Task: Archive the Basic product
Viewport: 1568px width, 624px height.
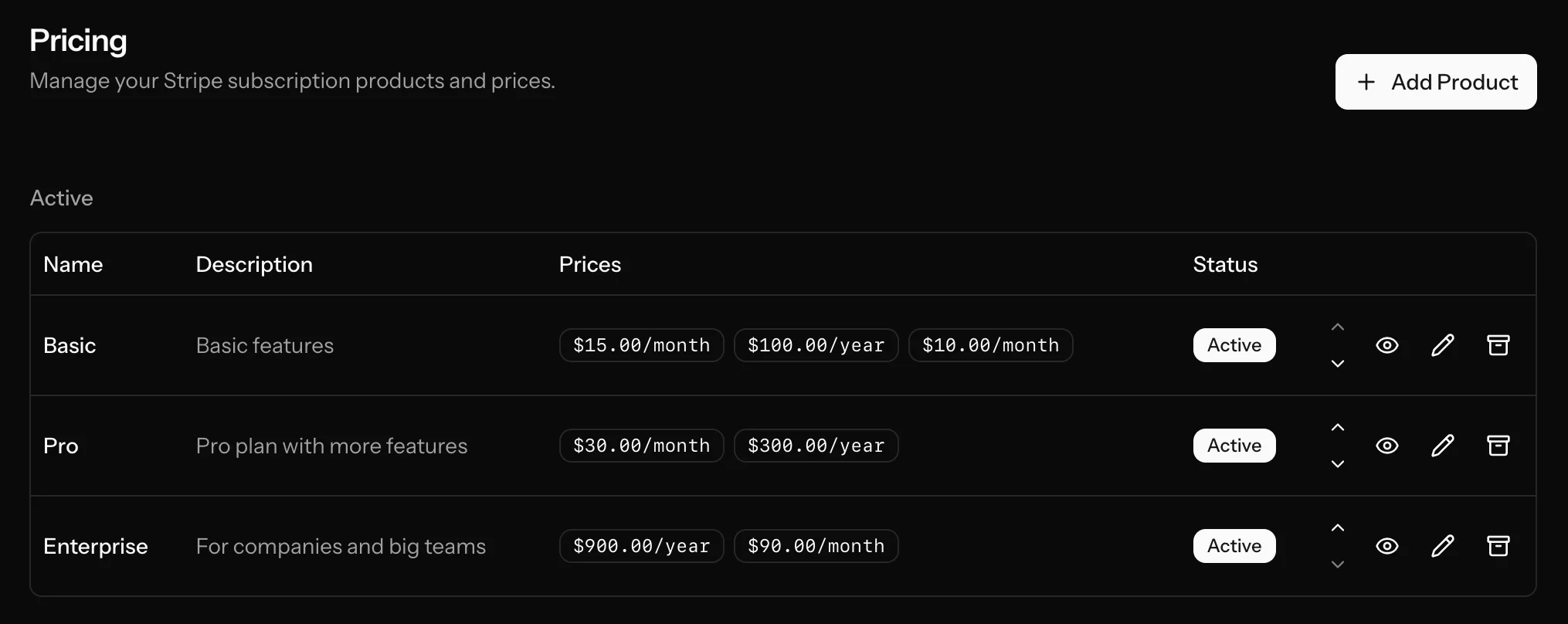Action: pos(1498,345)
